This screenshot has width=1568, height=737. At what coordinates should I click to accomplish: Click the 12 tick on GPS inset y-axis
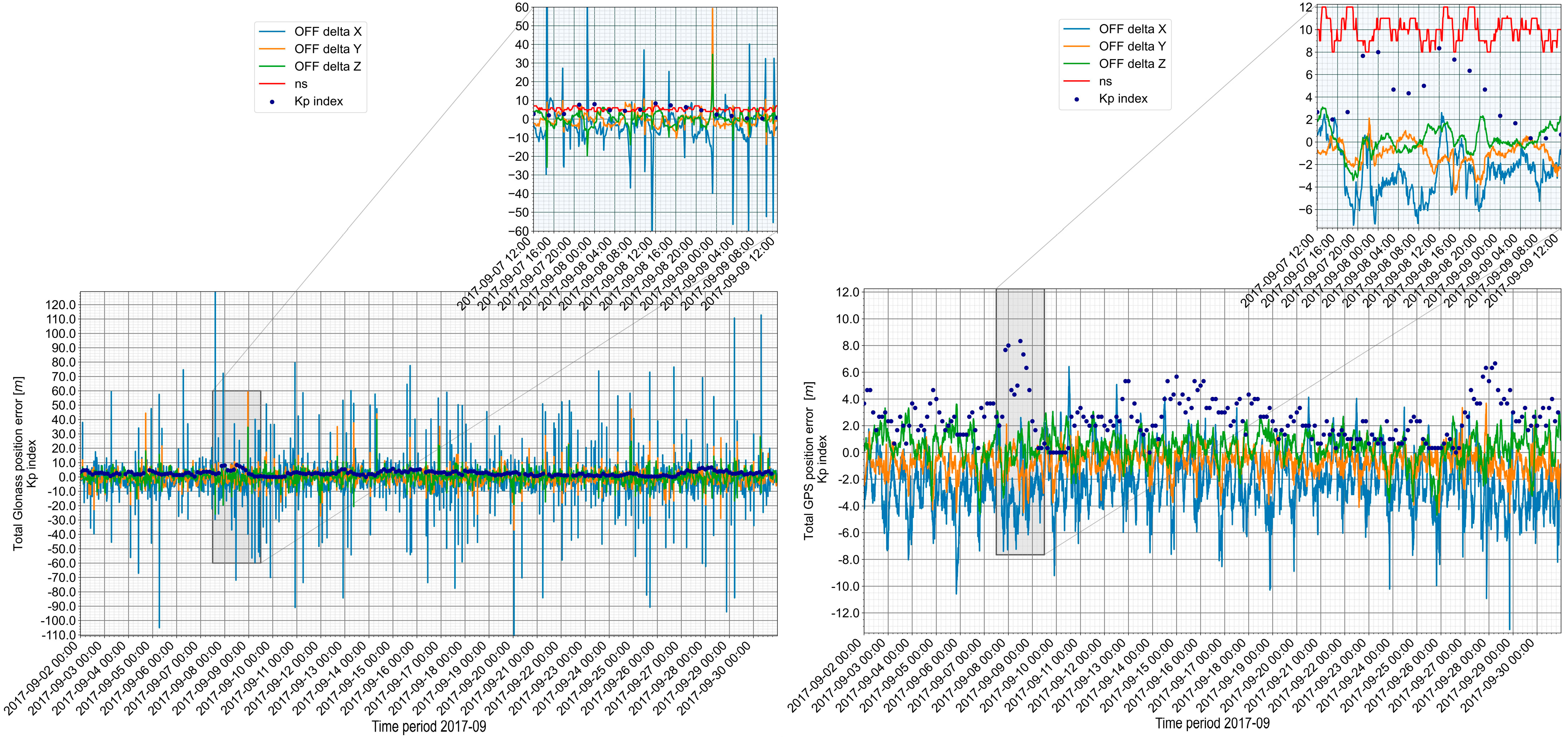(x=1306, y=7)
